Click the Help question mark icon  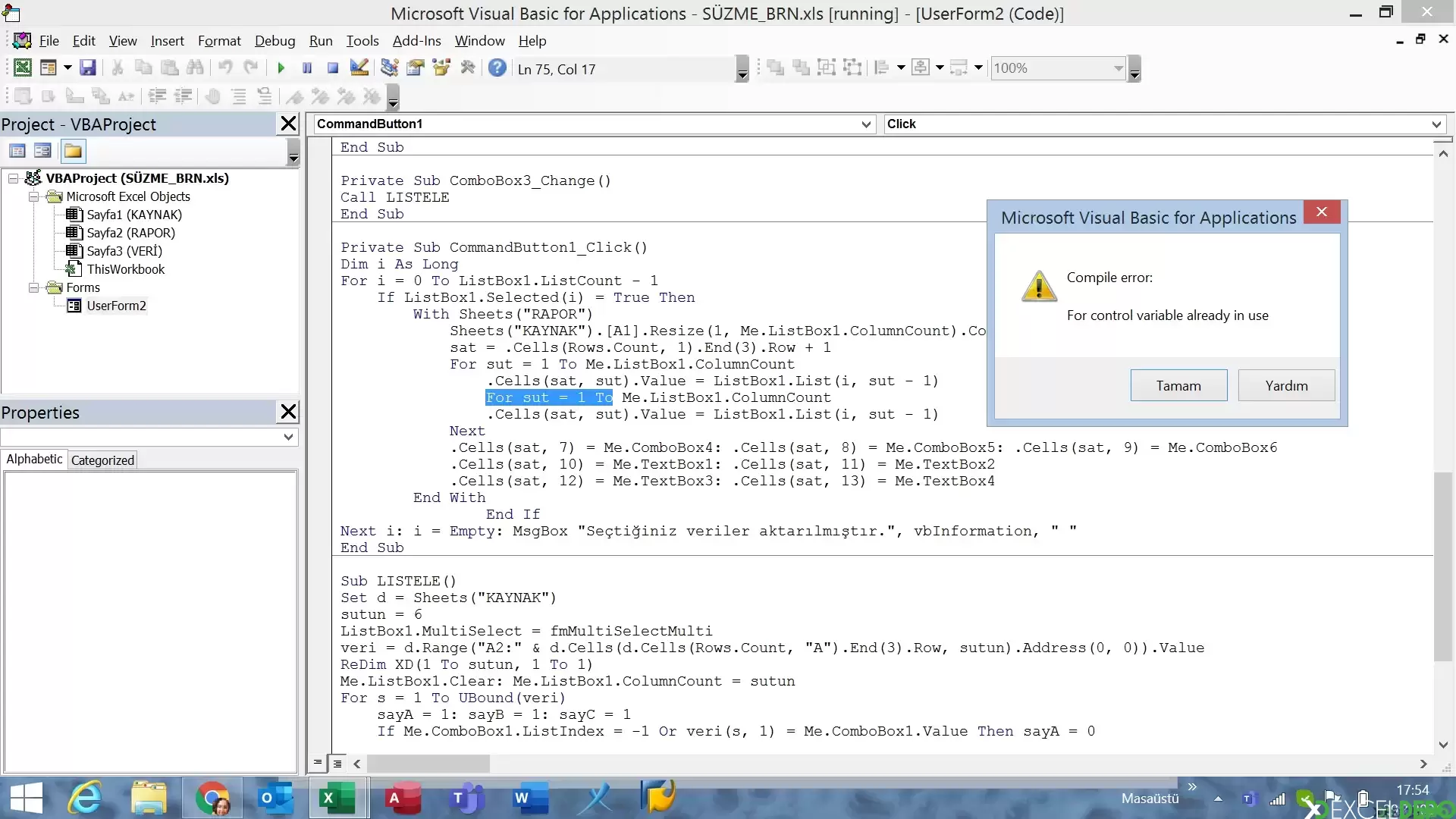pos(497,68)
